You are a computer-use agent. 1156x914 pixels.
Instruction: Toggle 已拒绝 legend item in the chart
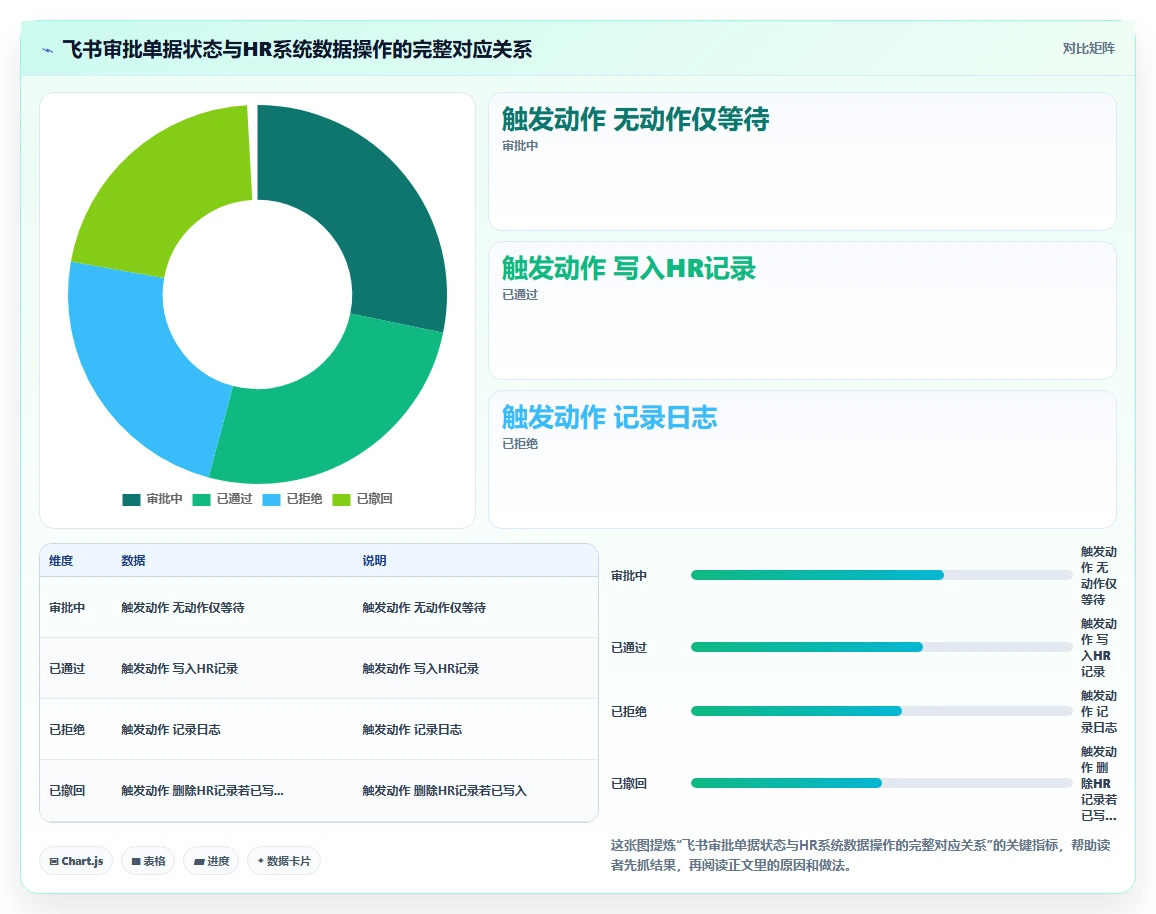click(x=293, y=499)
